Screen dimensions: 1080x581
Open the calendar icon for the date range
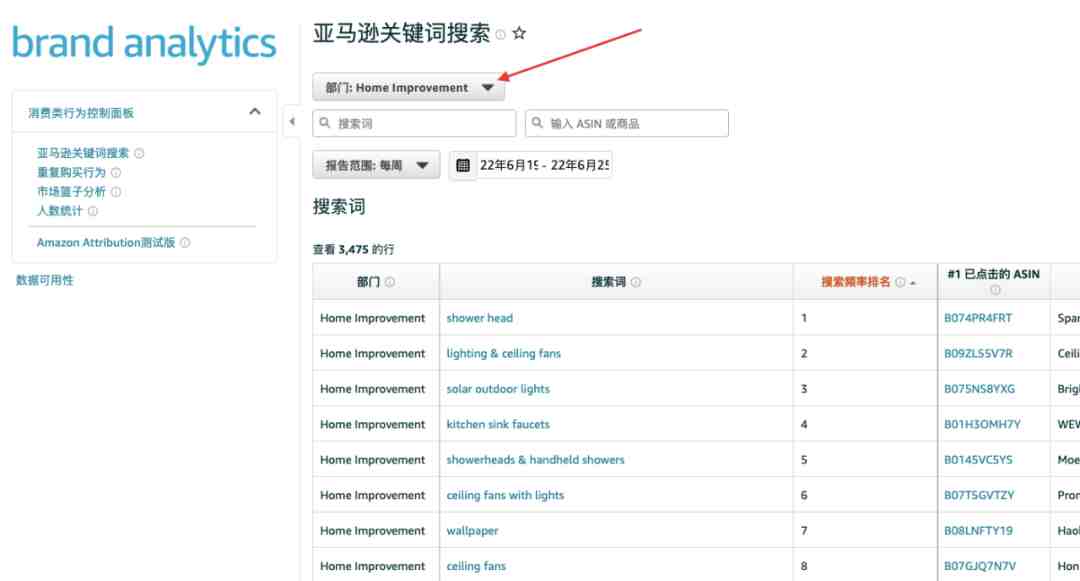[x=463, y=165]
